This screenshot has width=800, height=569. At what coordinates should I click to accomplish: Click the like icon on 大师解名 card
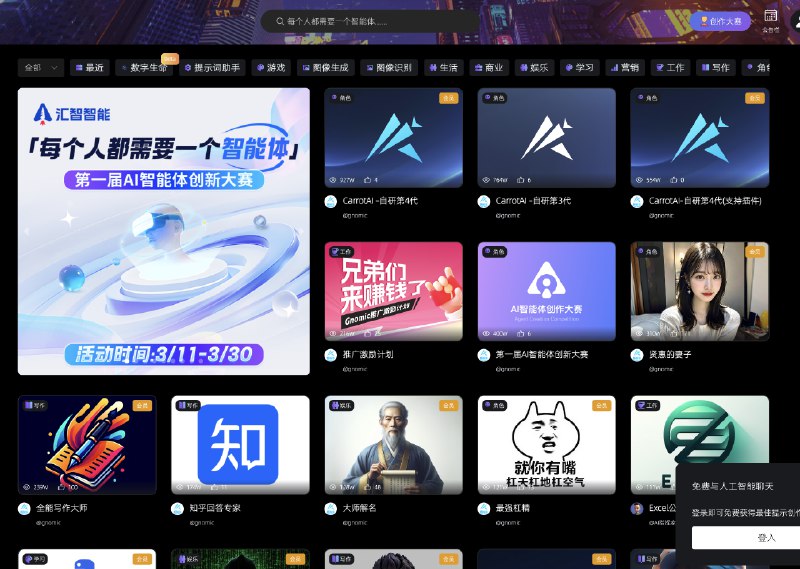pyautogui.click(x=367, y=487)
